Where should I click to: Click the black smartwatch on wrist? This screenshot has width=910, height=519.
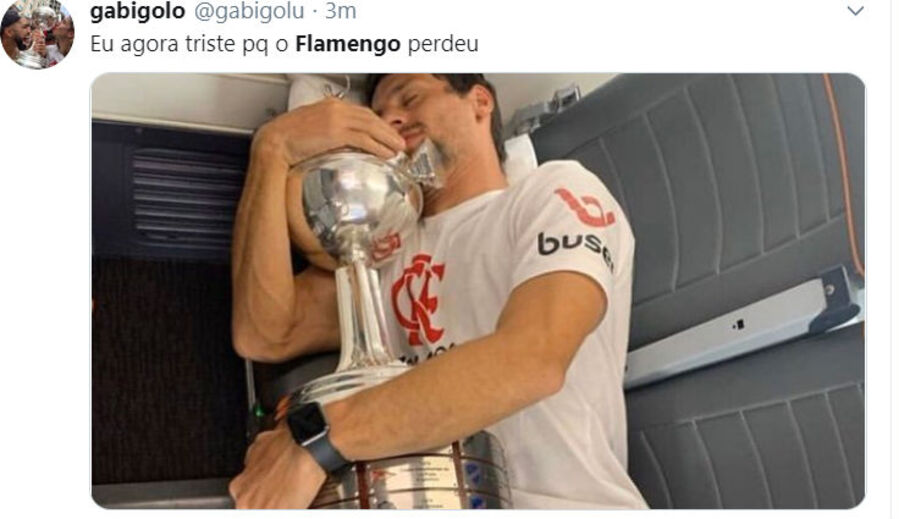(316, 435)
